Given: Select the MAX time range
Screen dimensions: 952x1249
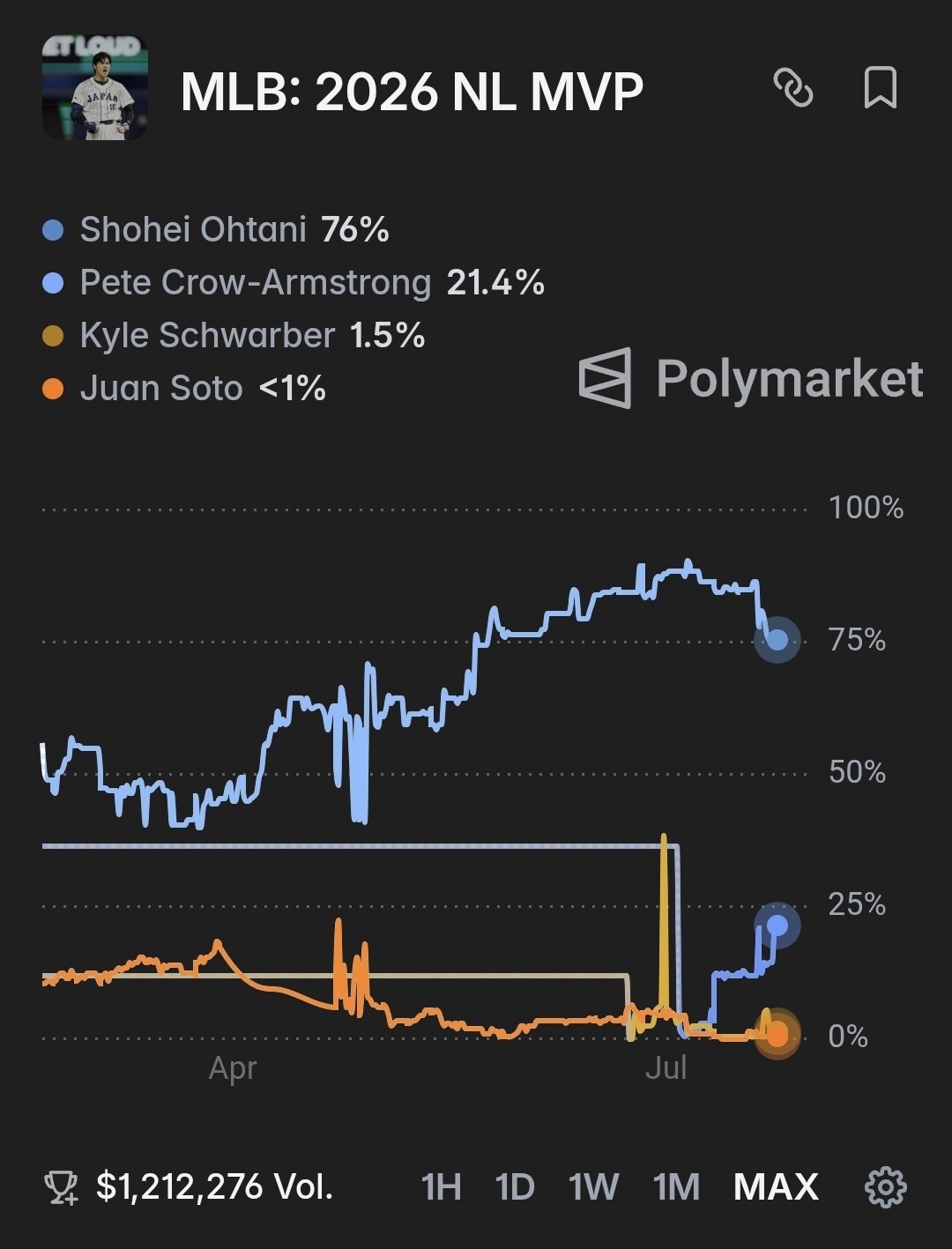Looking at the screenshot, I should [x=776, y=1186].
